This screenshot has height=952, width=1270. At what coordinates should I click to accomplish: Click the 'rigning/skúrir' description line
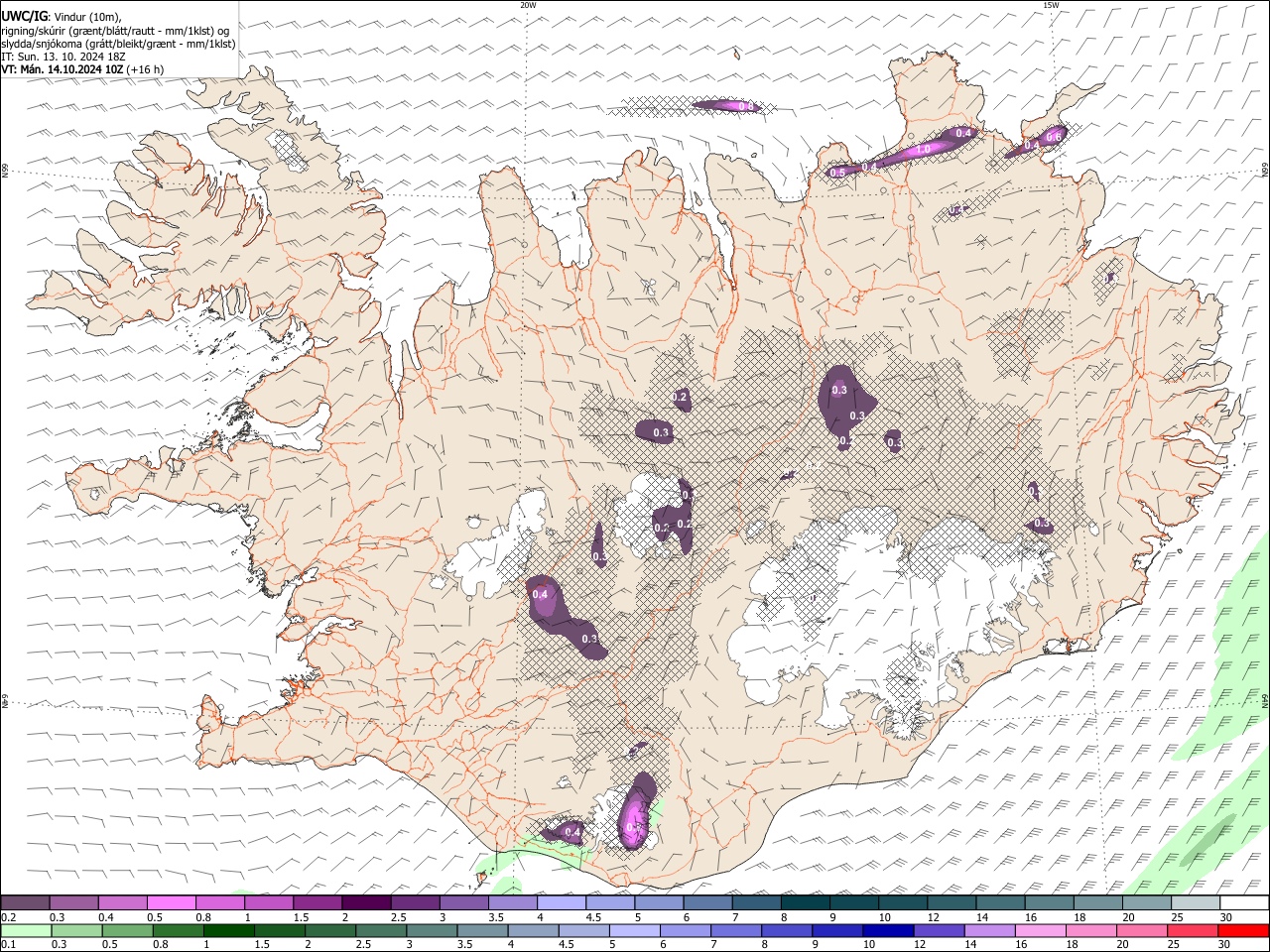[115, 31]
